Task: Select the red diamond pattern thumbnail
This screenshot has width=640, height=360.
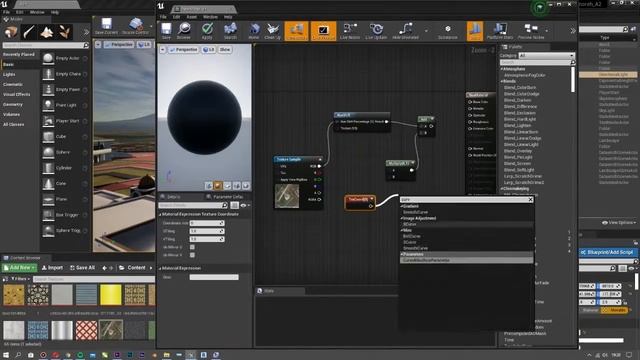Action: 87,330
